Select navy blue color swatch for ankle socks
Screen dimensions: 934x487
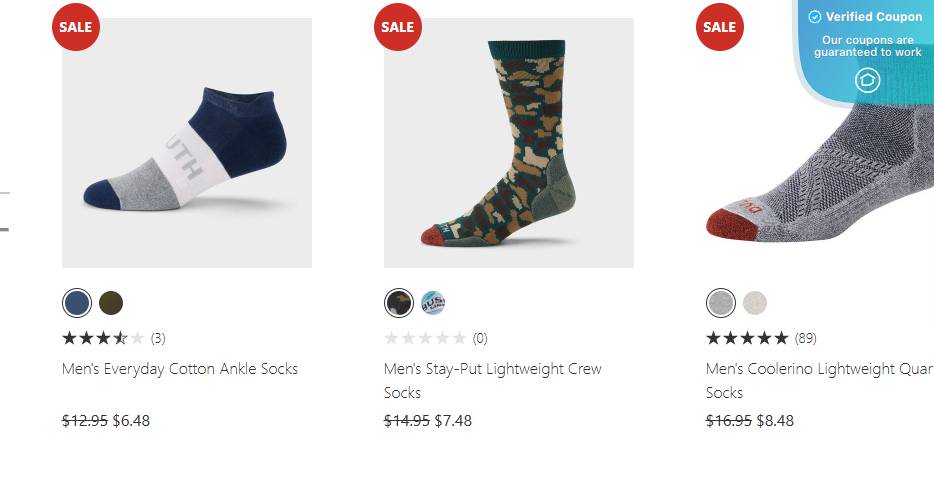tap(76, 302)
